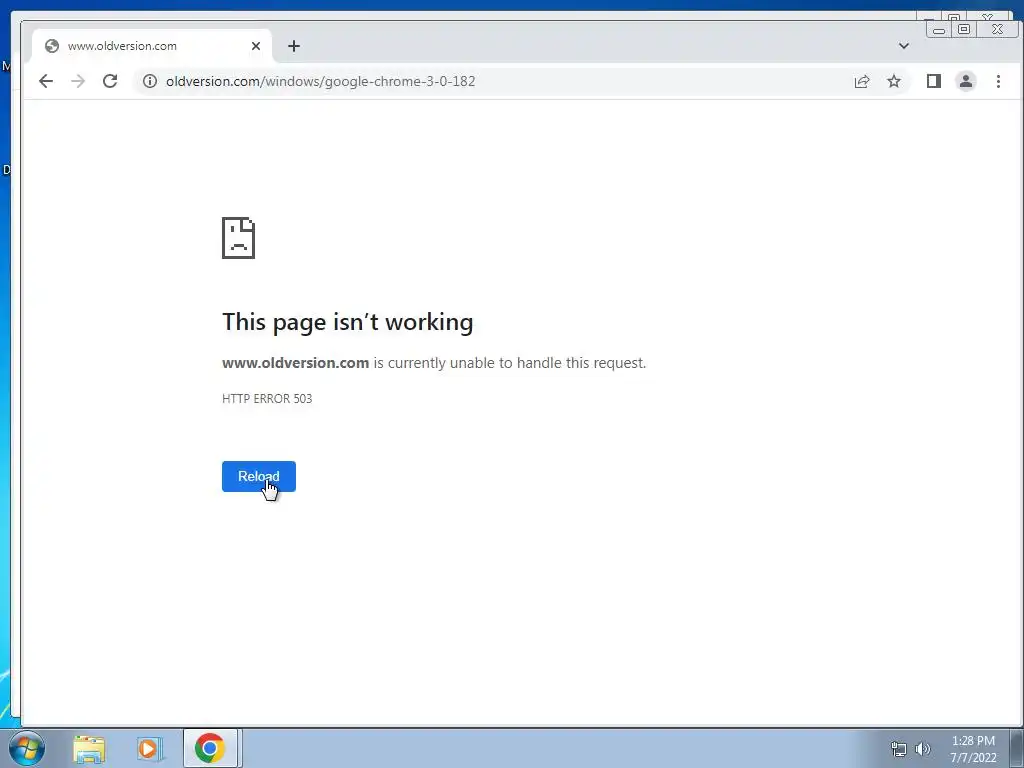Screen dimensions: 1024x768
Task: Open Chrome three-dot menu
Action: [998, 81]
